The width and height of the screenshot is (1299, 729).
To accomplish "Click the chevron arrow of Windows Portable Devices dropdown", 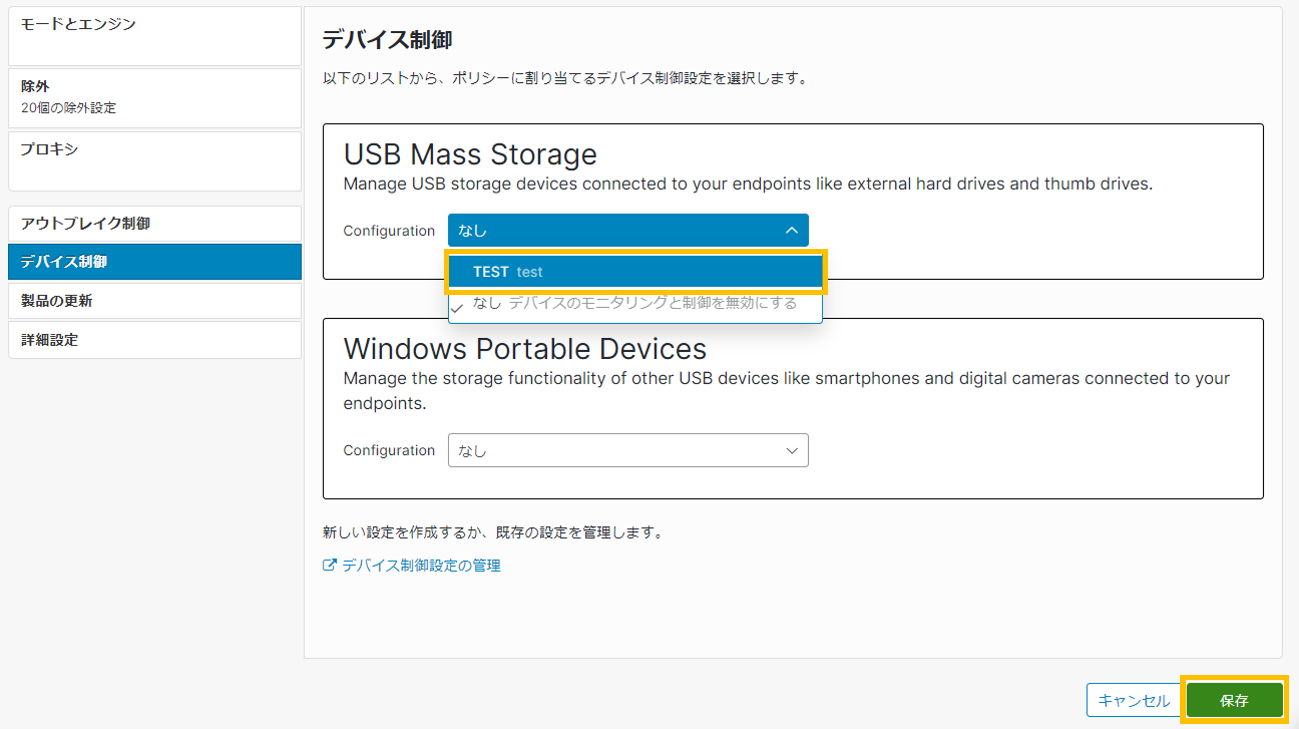I will 792,451.
